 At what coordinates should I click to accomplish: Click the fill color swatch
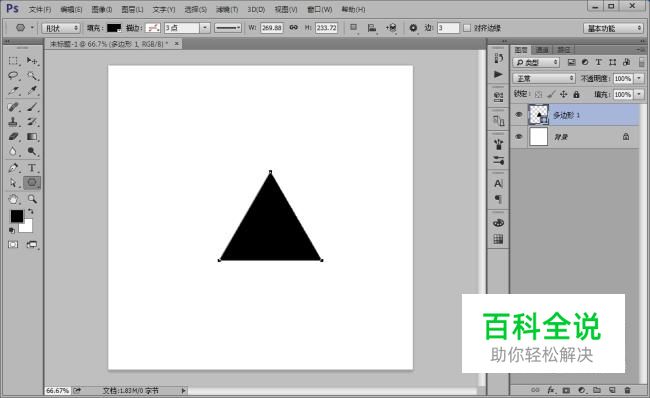tap(114, 28)
